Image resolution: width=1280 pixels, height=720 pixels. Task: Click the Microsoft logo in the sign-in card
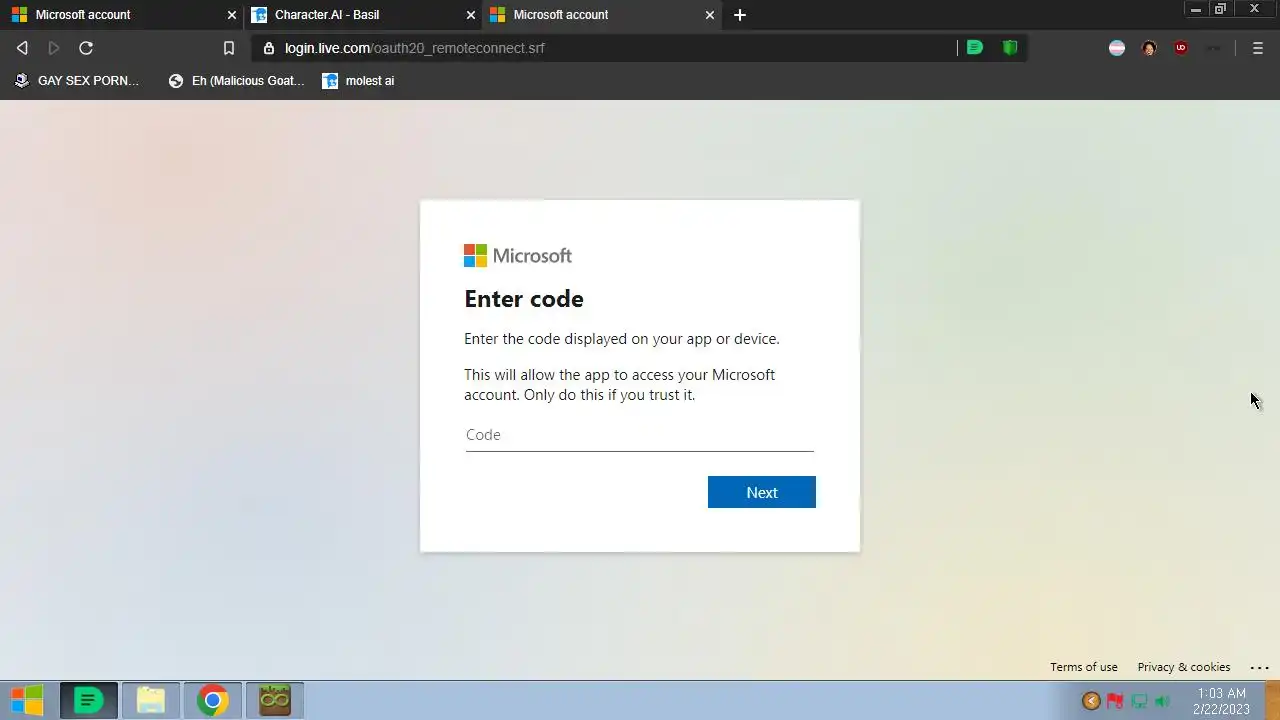pyautogui.click(x=518, y=256)
